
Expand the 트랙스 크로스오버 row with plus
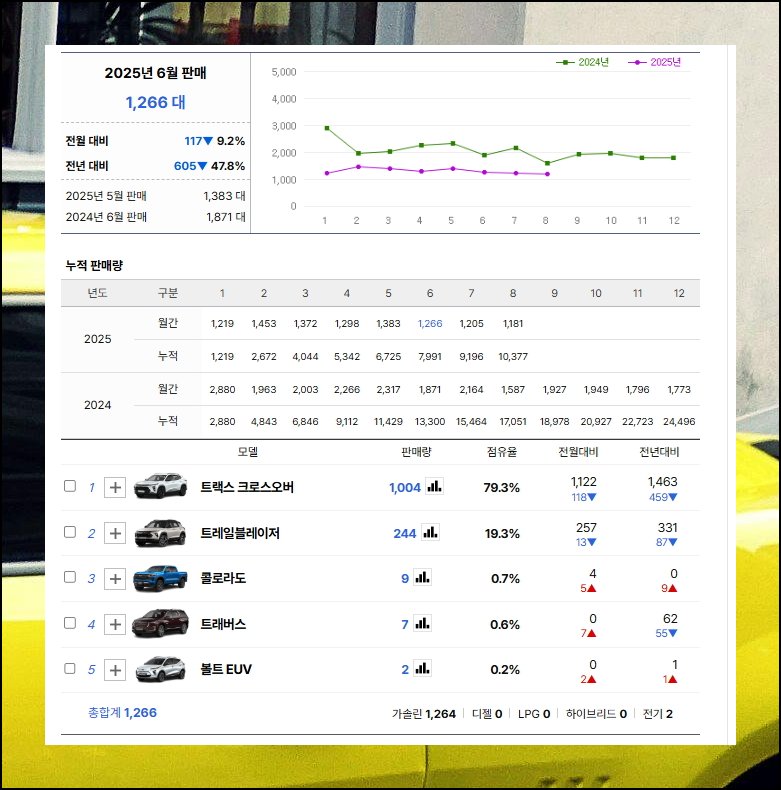pyautogui.click(x=115, y=487)
